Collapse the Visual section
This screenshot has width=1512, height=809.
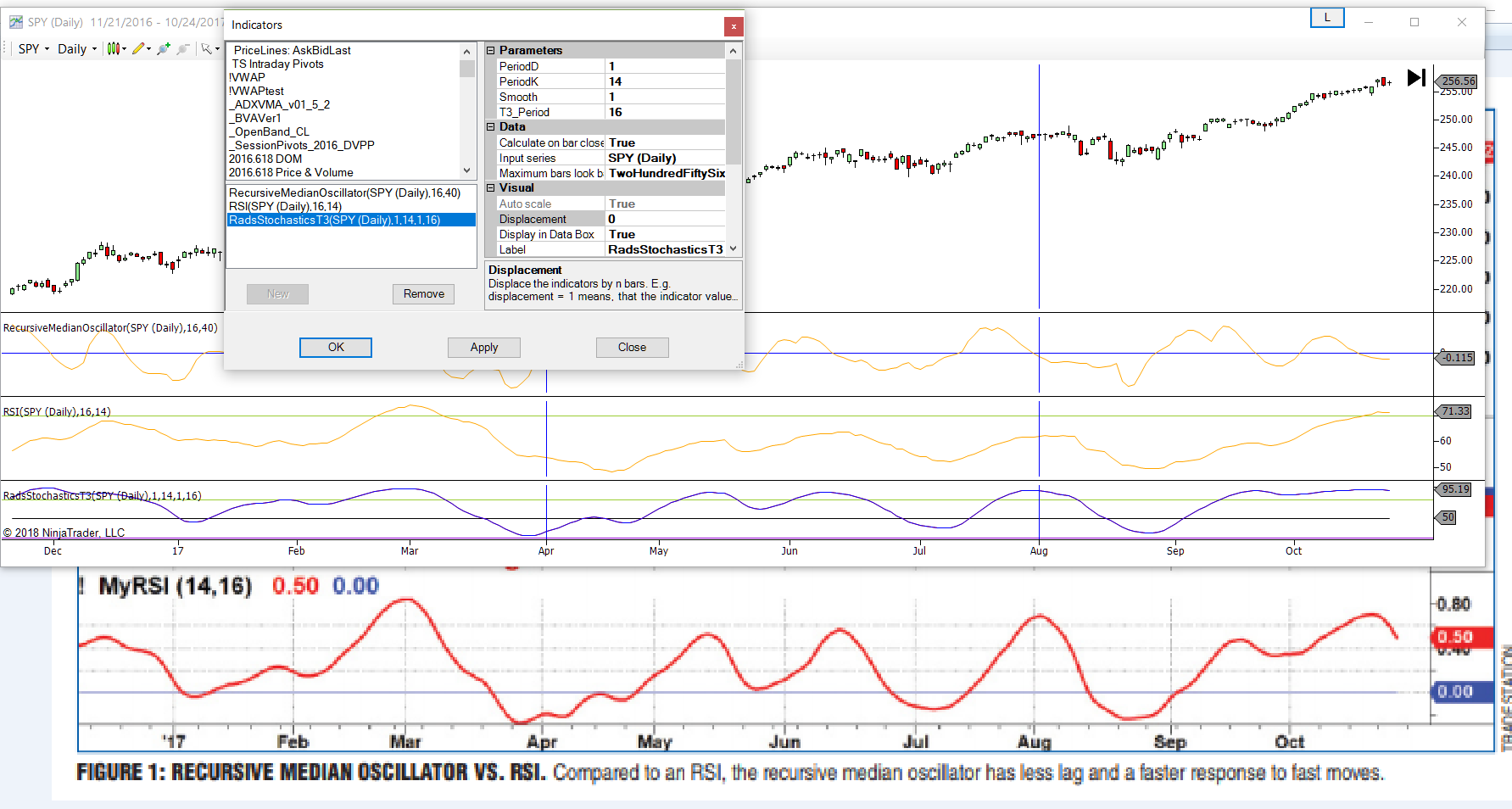point(490,188)
